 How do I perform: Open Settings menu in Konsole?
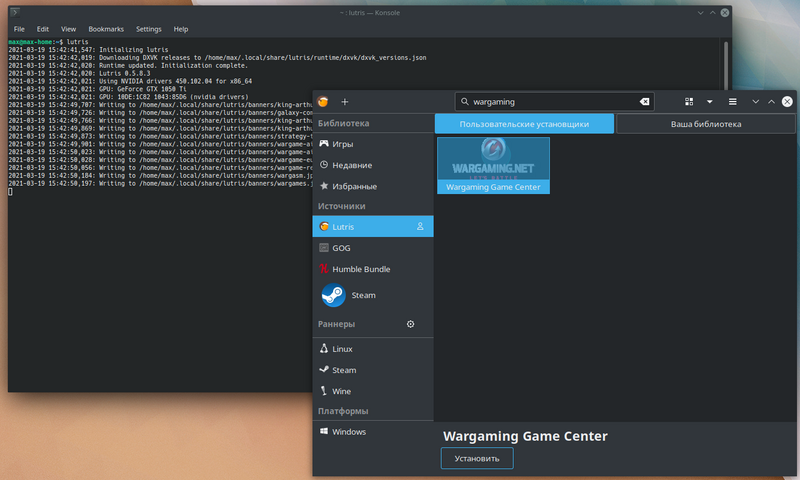[x=148, y=29]
